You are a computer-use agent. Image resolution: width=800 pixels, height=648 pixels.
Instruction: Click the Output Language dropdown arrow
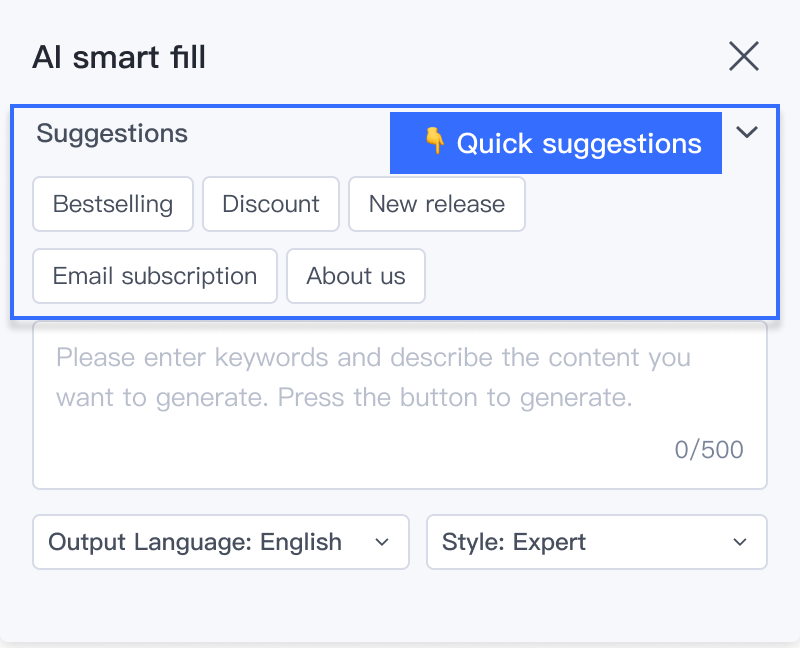pyautogui.click(x=381, y=542)
